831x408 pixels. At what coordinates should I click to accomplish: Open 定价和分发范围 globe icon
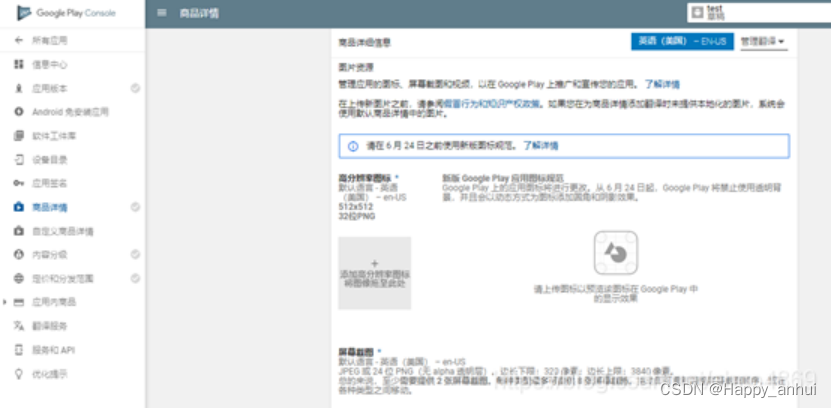click(x=19, y=279)
